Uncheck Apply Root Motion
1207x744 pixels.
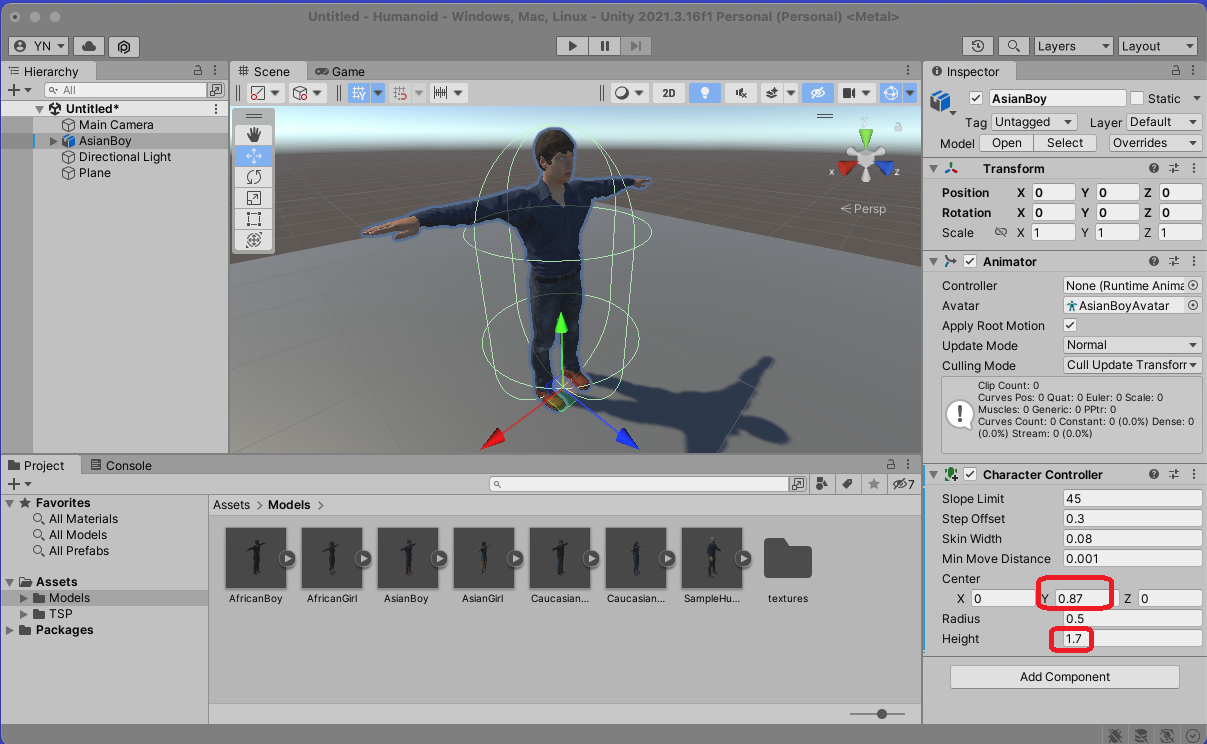pos(1070,326)
